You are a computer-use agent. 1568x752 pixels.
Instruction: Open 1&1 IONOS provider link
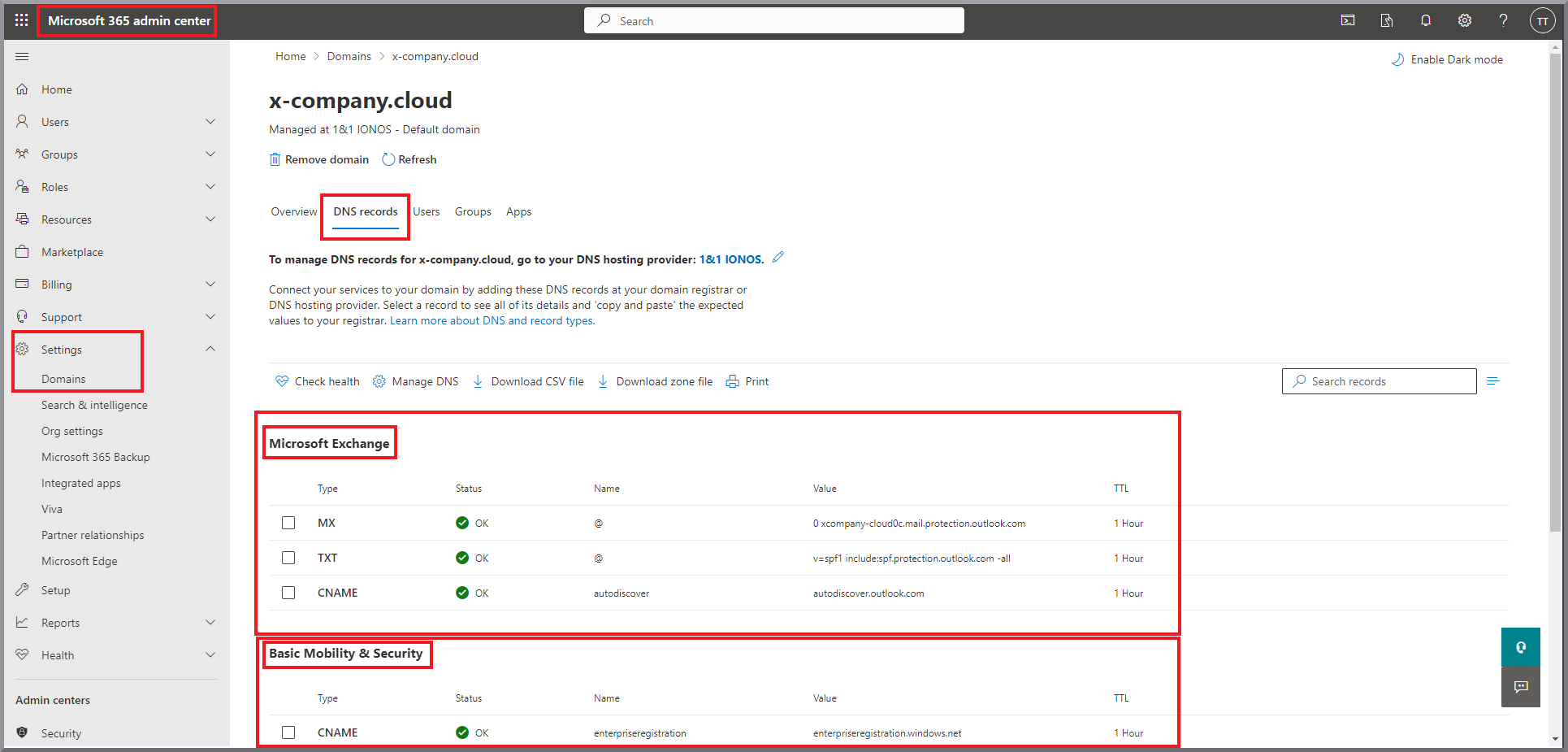point(731,259)
